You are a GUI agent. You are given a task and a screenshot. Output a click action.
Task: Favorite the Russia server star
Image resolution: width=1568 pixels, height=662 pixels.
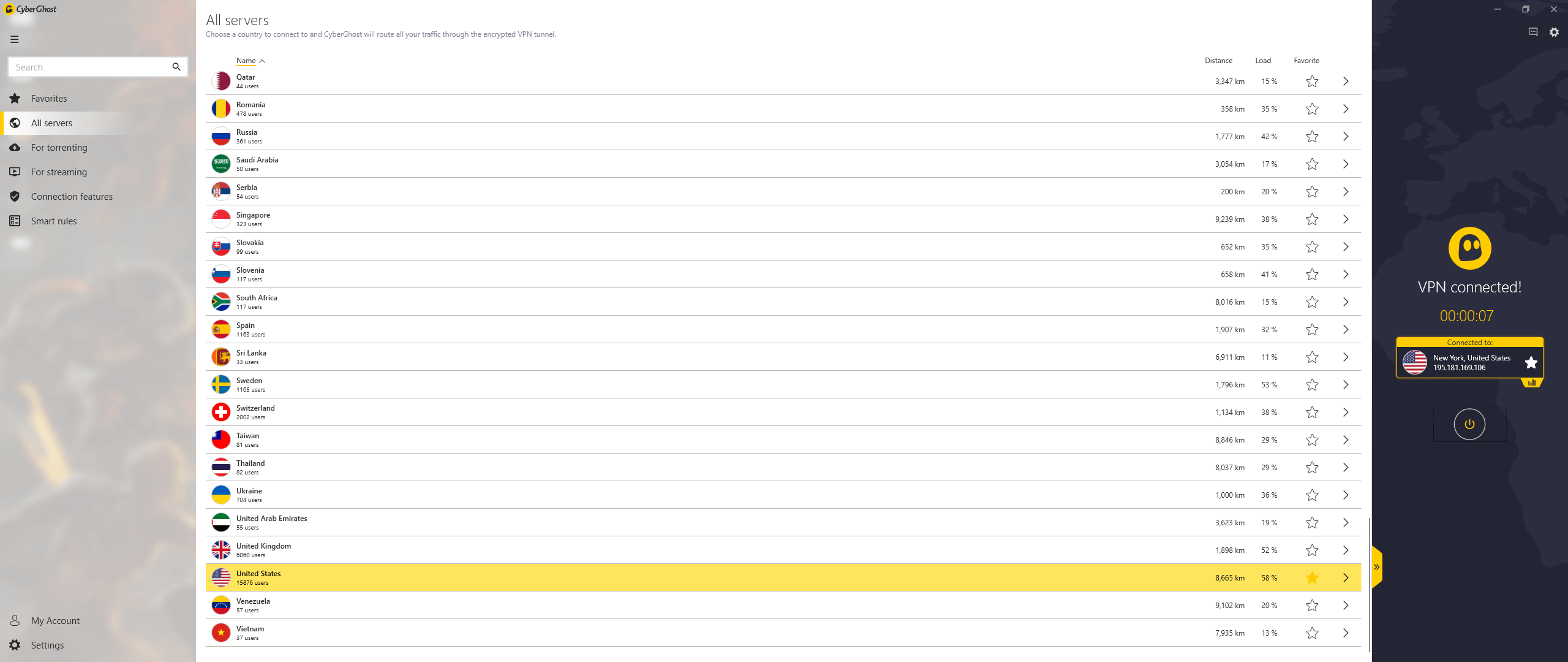click(1312, 136)
